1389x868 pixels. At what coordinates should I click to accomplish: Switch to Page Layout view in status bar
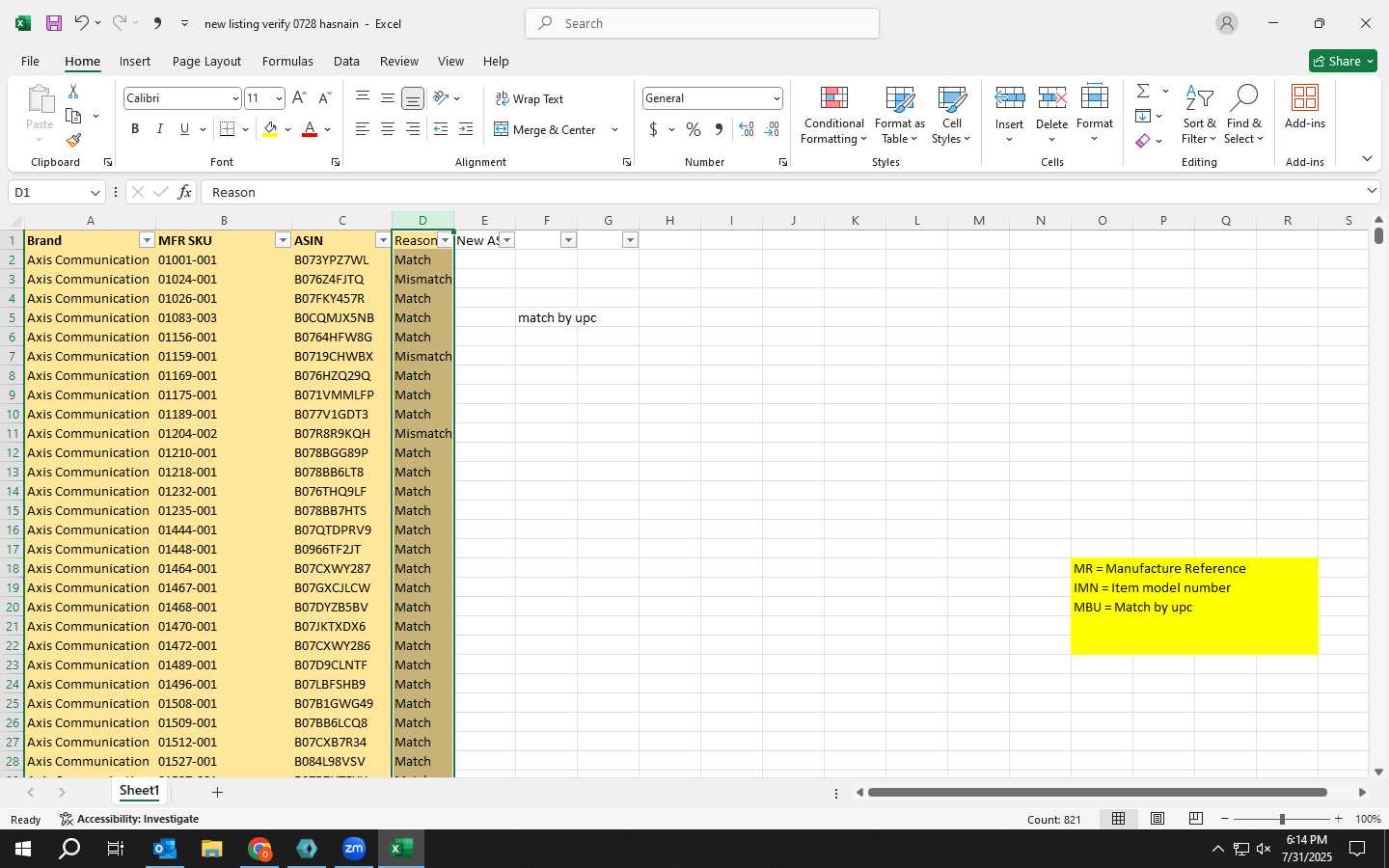1157,819
